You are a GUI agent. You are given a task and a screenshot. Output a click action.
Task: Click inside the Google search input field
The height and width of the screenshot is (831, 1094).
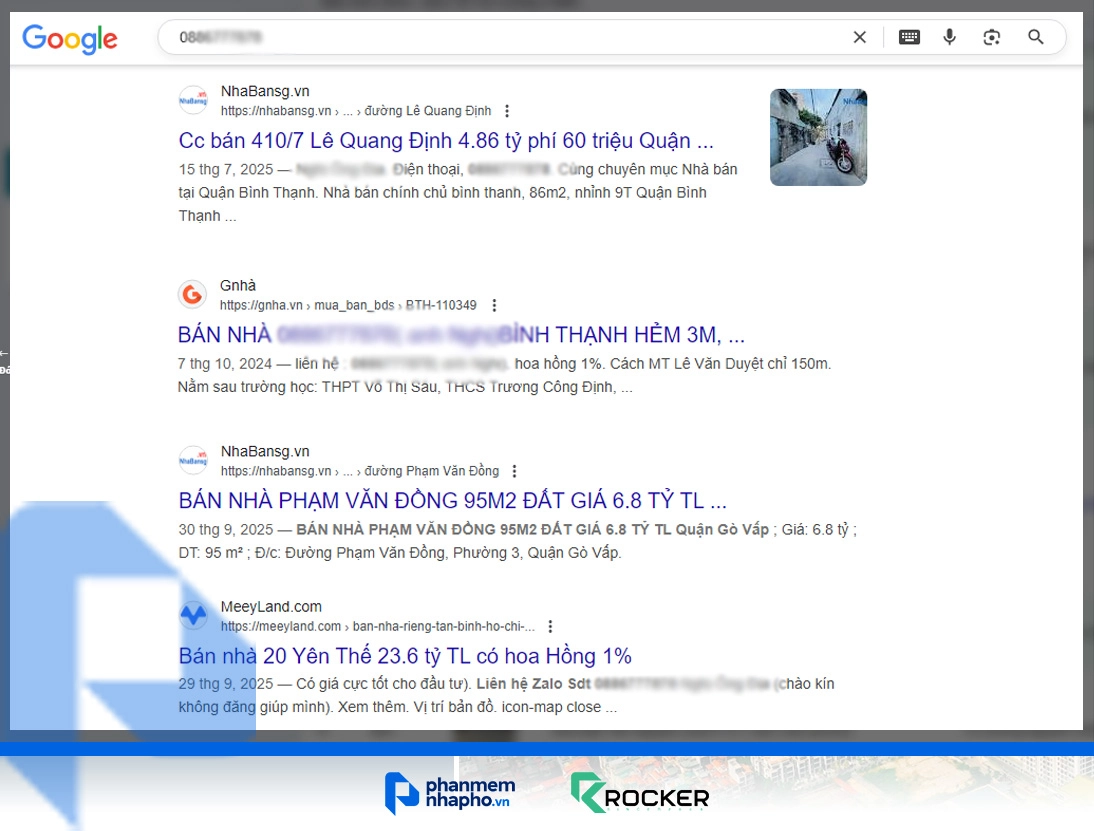(500, 38)
